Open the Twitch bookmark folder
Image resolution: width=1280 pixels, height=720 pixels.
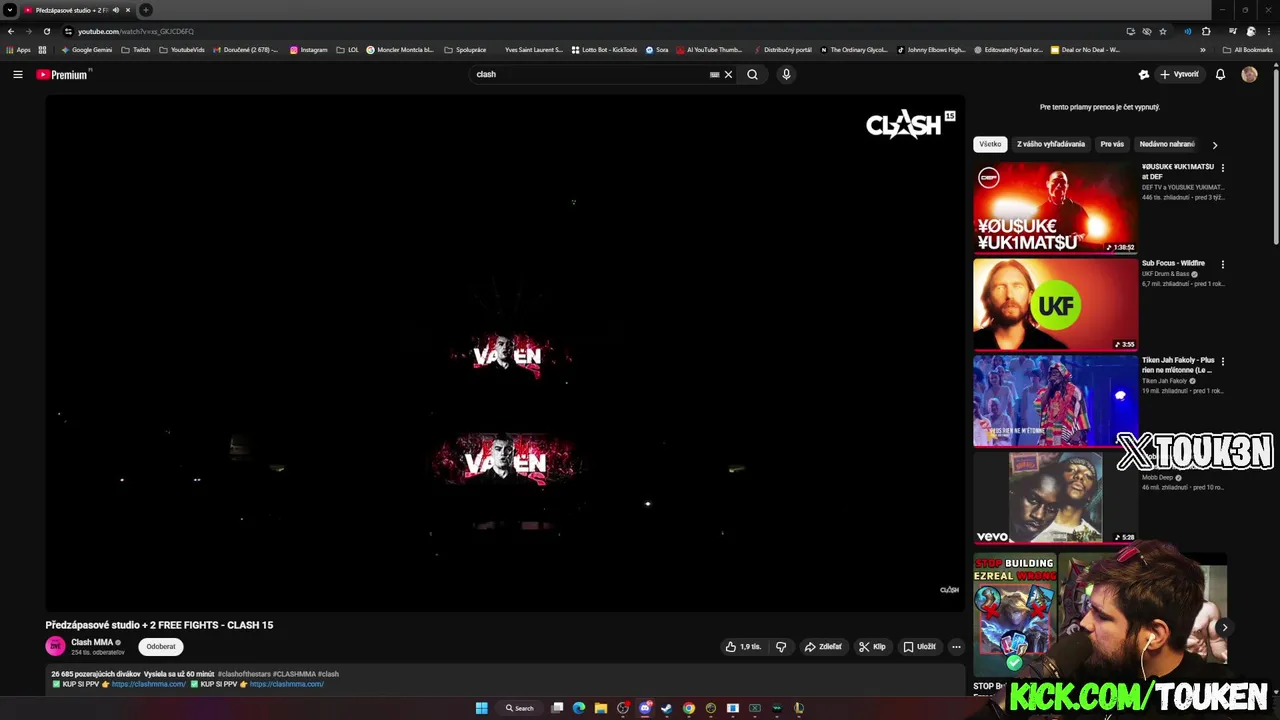136,49
